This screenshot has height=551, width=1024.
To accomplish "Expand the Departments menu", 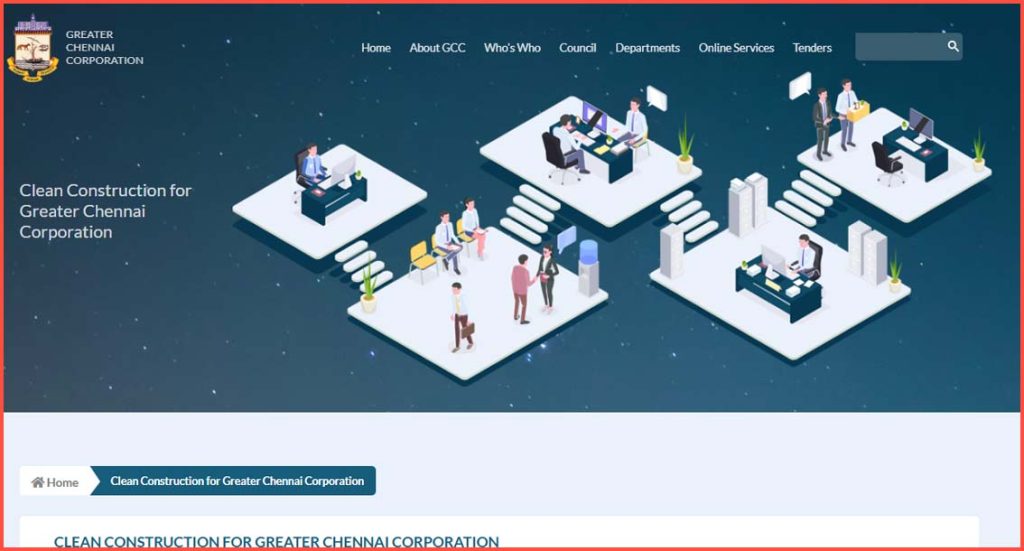I will tap(647, 48).
